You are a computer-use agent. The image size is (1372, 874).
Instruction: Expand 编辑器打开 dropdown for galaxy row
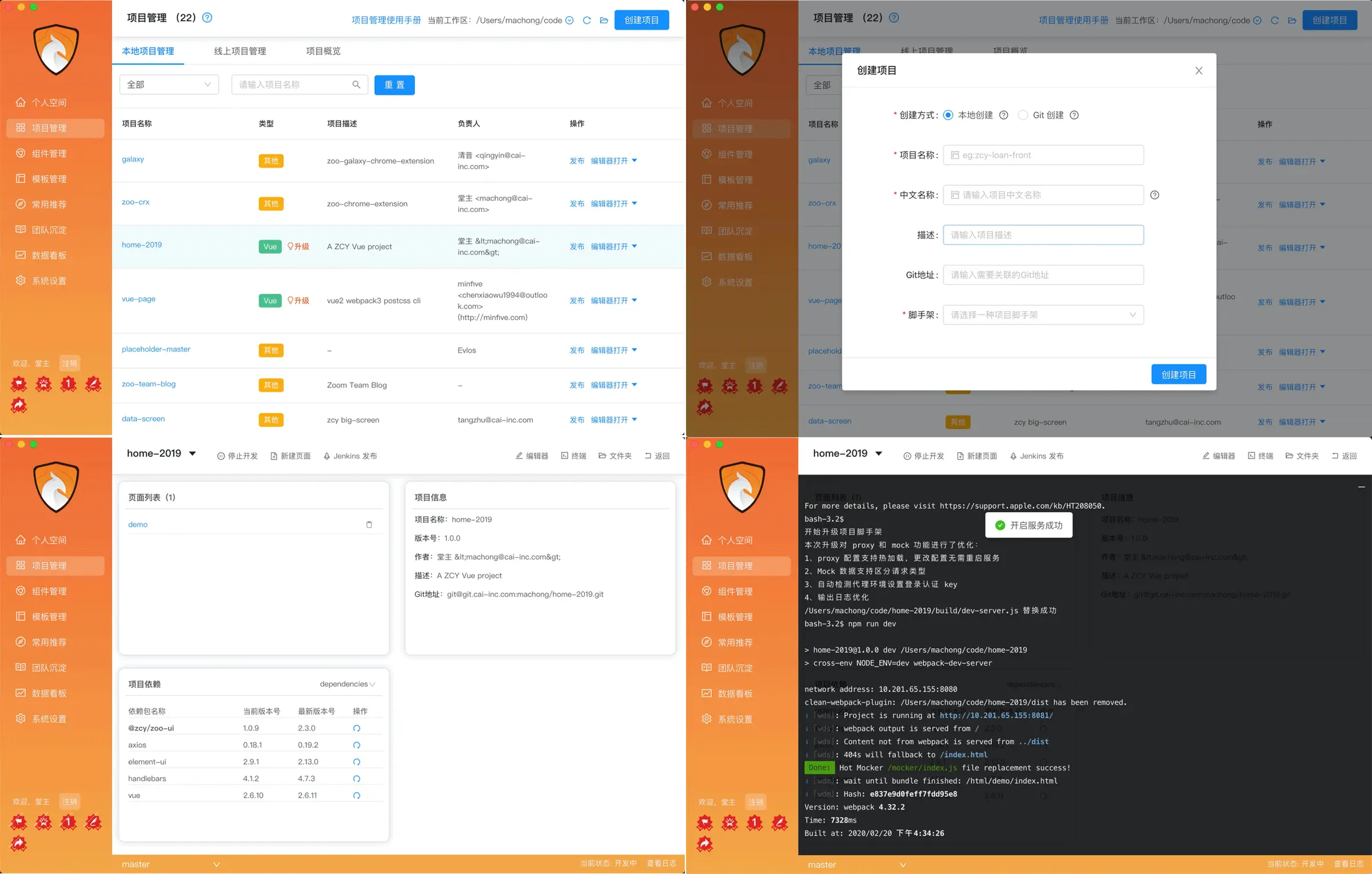[635, 161]
